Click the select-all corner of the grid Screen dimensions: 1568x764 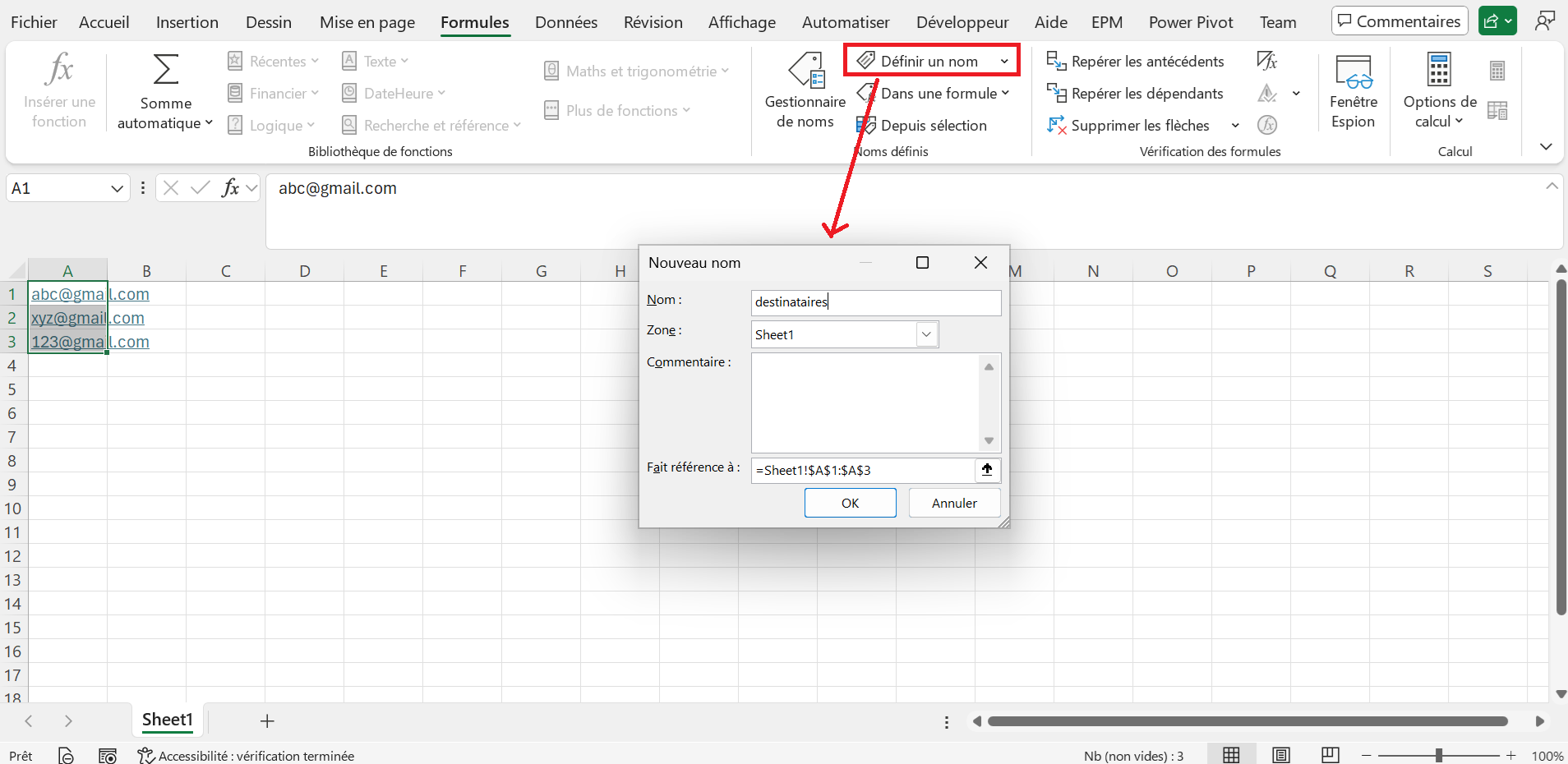tap(16, 270)
